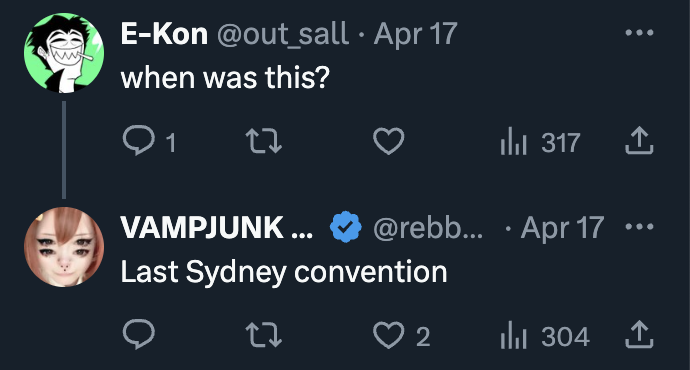Like the "Last Sydney convention" tweet
Screen dimensions: 690x370
coord(401,336)
